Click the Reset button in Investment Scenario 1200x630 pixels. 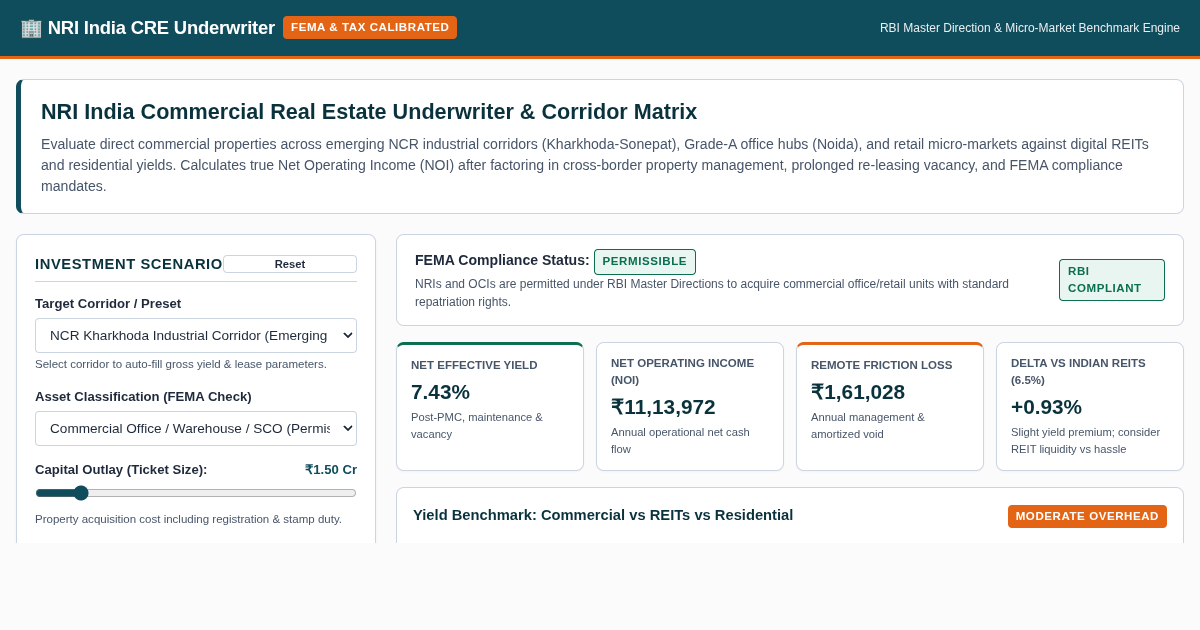pyautogui.click(x=290, y=264)
